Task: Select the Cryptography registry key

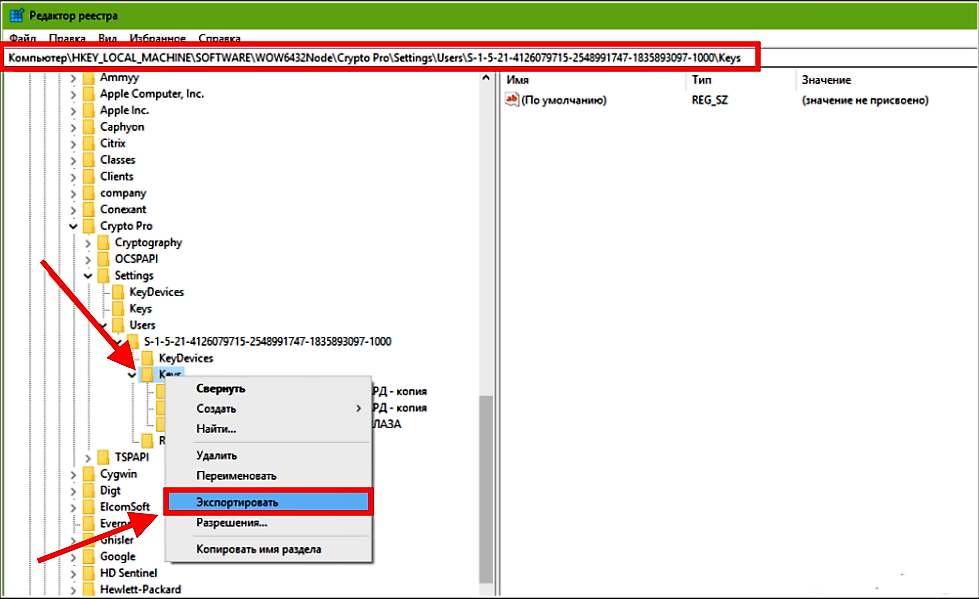Action: pos(148,242)
